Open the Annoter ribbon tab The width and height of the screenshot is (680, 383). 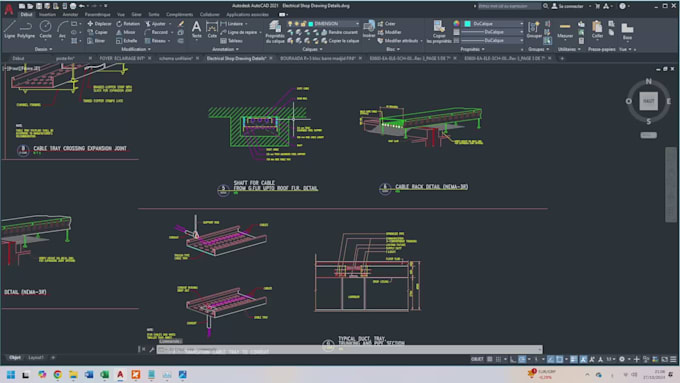[x=70, y=14]
